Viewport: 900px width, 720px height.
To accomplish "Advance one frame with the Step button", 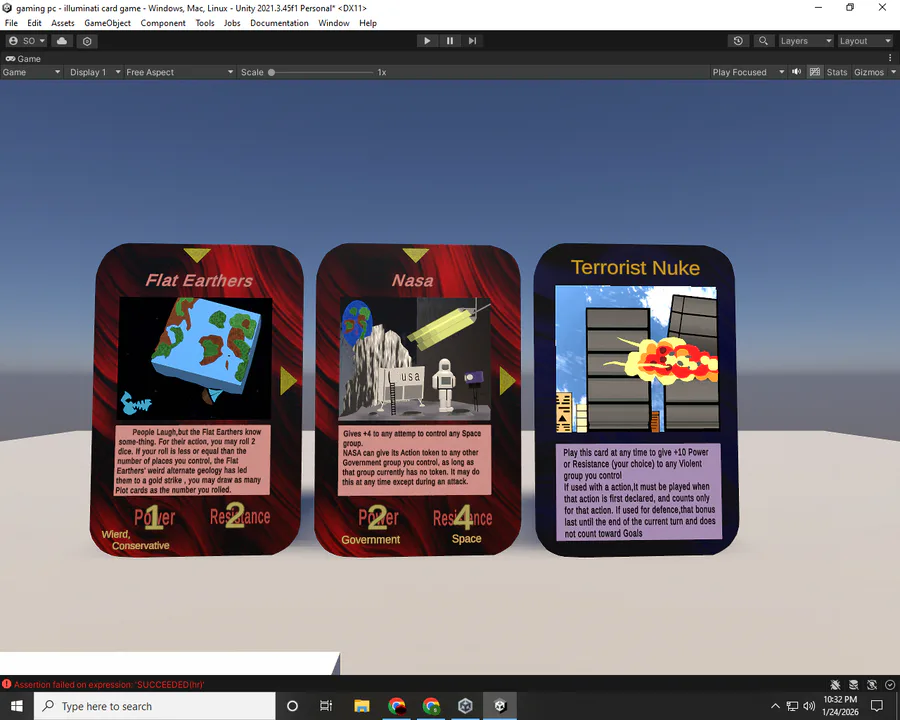I will click(472, 41).
